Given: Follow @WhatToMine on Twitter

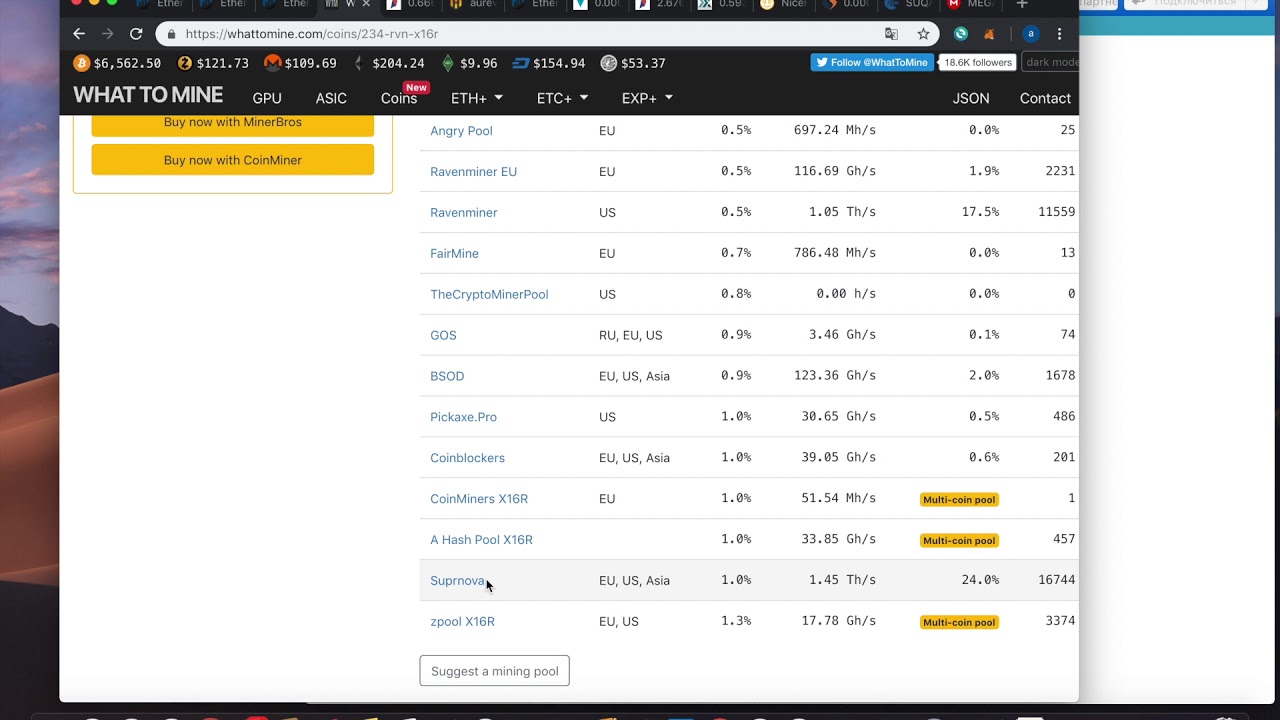Looking at the screenshot, I should tap(873, 62).
